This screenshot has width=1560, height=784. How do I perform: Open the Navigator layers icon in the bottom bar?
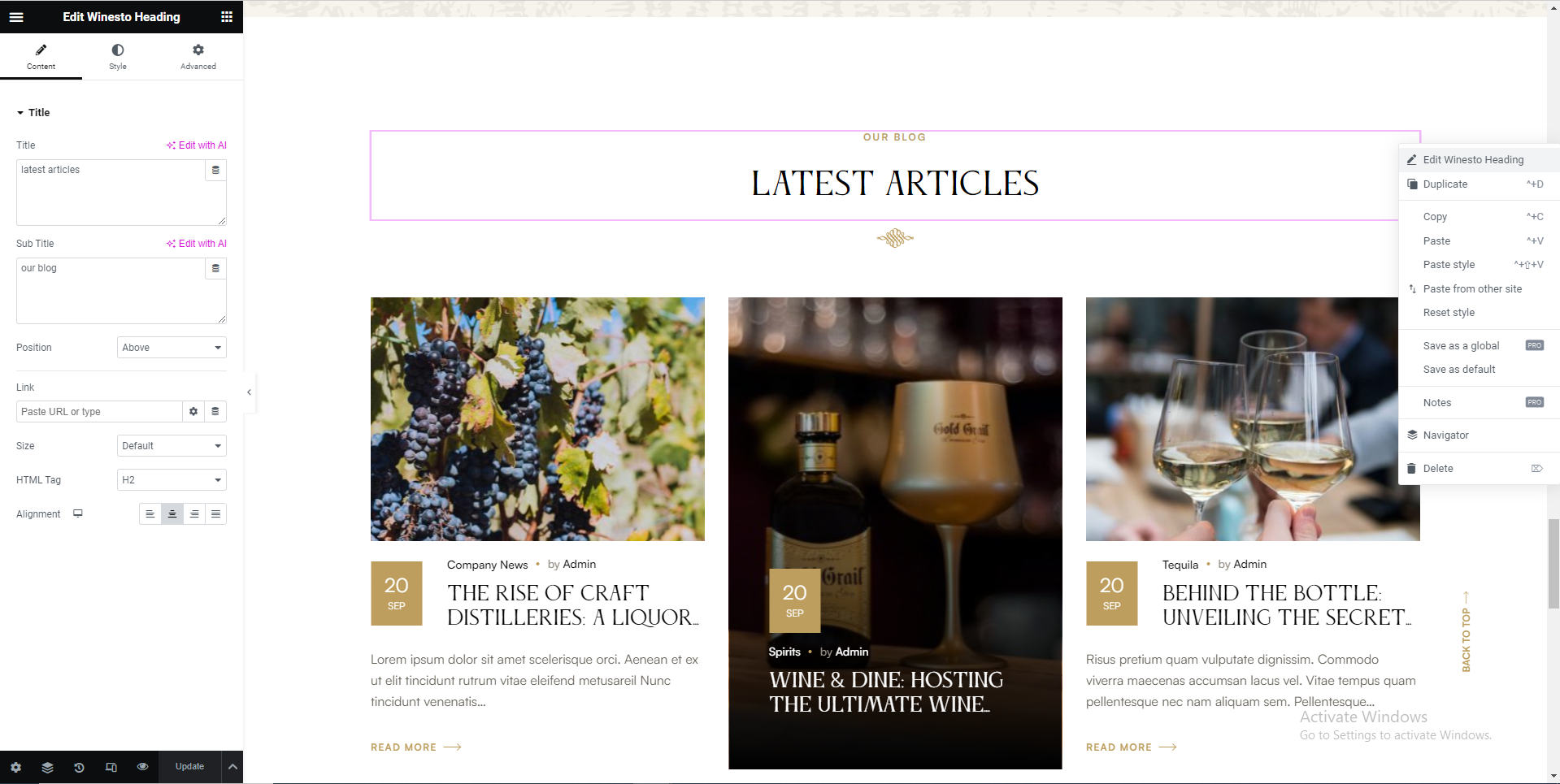click(47, 767)
